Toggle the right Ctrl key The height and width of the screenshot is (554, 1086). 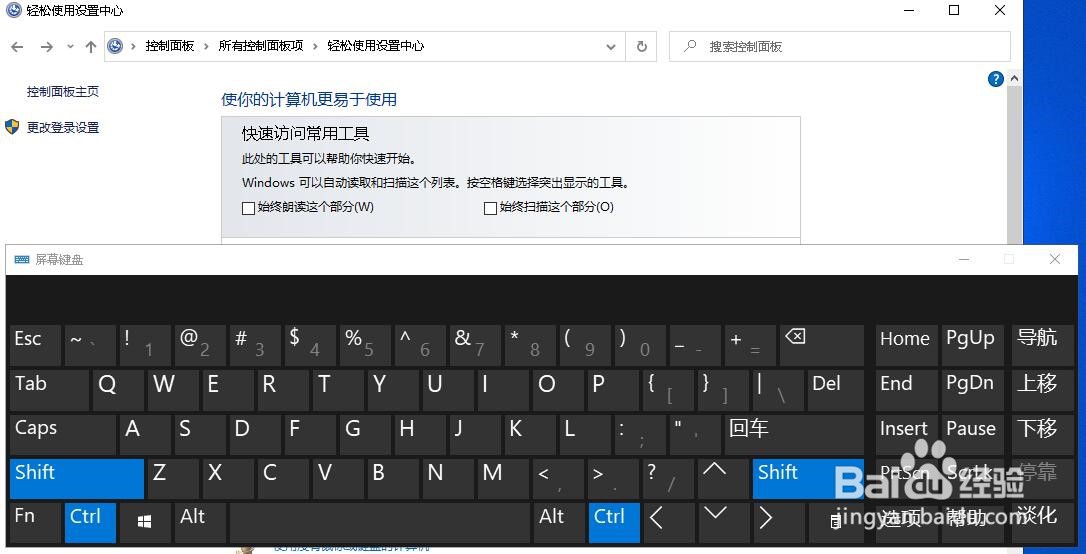tap(614, 522)
